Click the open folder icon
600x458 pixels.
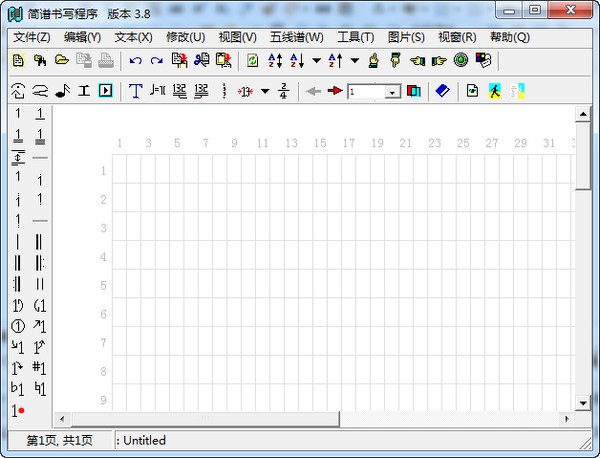click(62, 61)
